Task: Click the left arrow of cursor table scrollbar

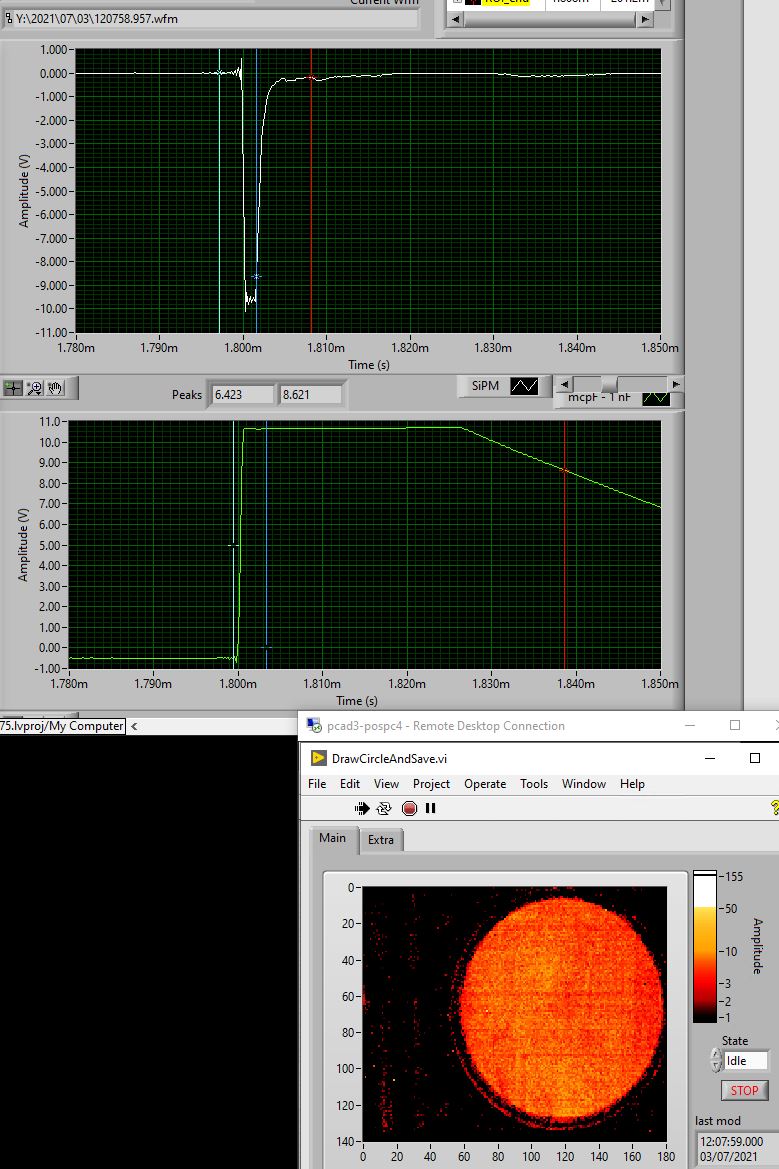Action: click(457, 19)
